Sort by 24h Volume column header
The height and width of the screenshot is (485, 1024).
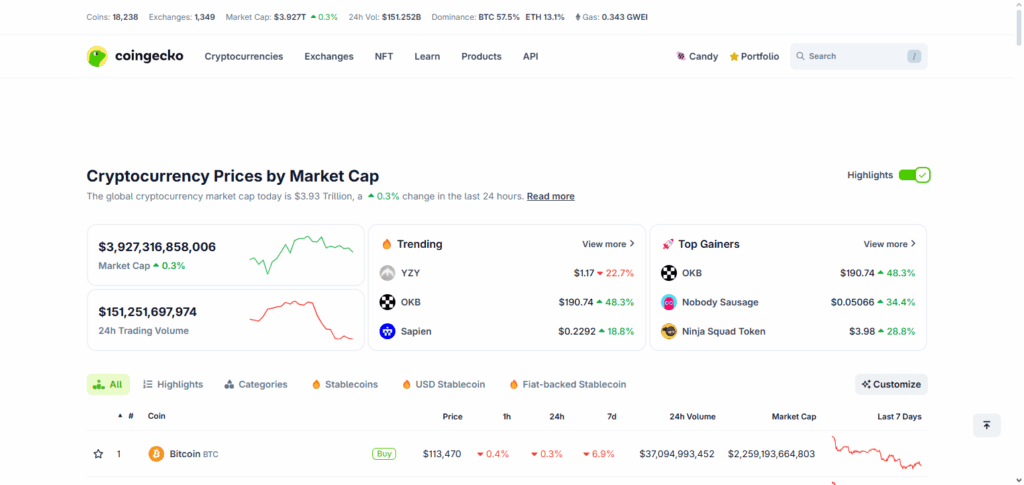coord(692,416)
